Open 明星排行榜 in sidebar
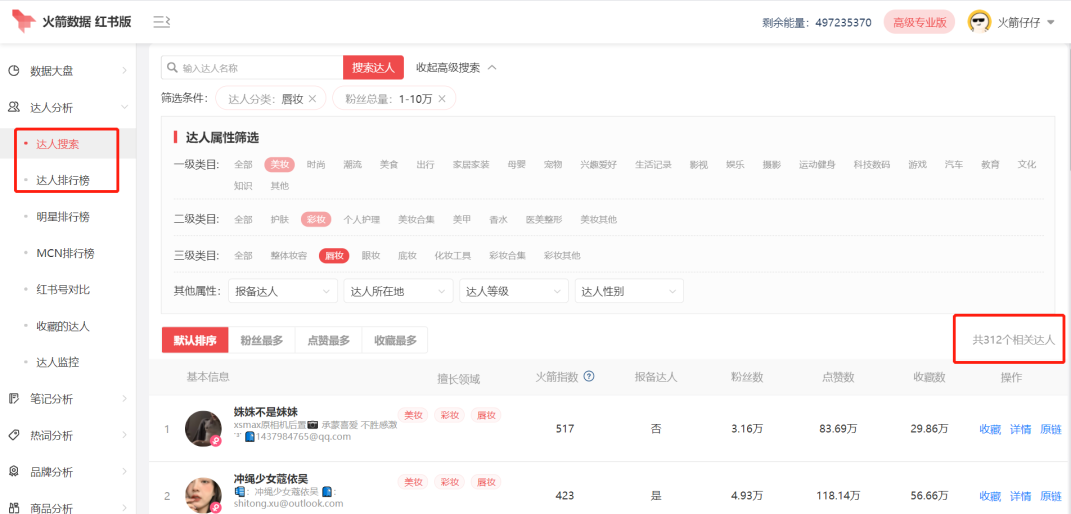Viewport: 1071px width, 514px height. pyautogui.click(x=63, y=217)
